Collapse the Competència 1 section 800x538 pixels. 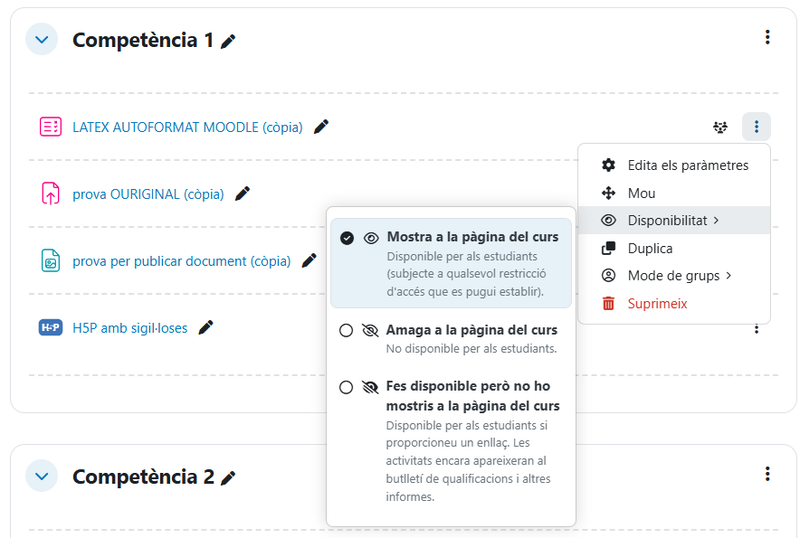click(41, 40)
